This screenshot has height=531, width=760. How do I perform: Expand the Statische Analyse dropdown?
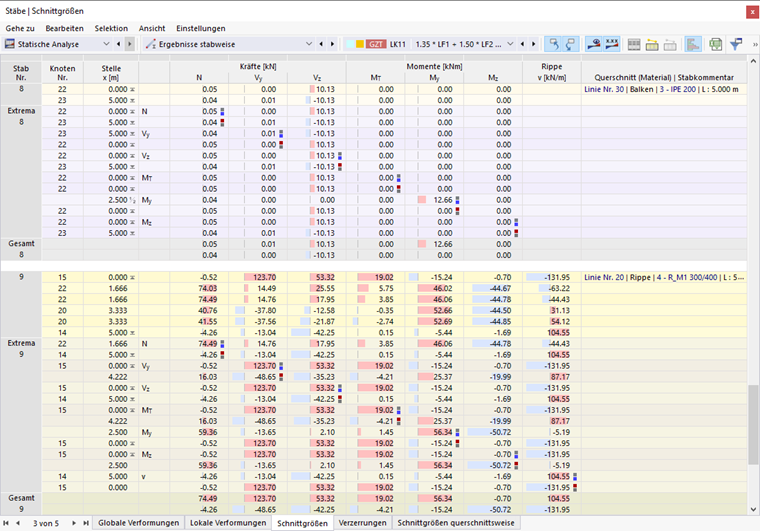pos(106,44)
